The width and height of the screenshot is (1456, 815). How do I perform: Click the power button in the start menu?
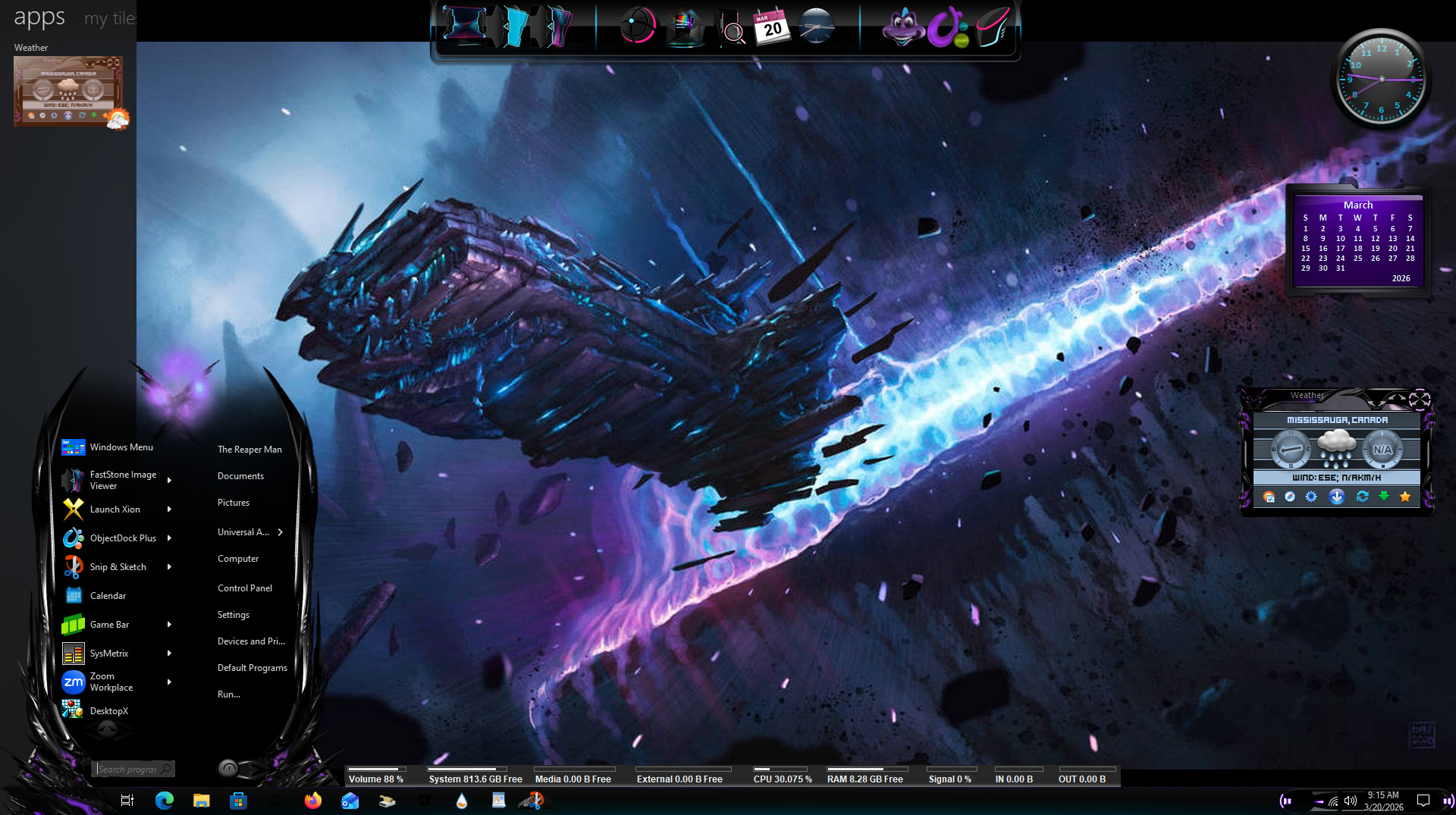[x=228, y=768]
